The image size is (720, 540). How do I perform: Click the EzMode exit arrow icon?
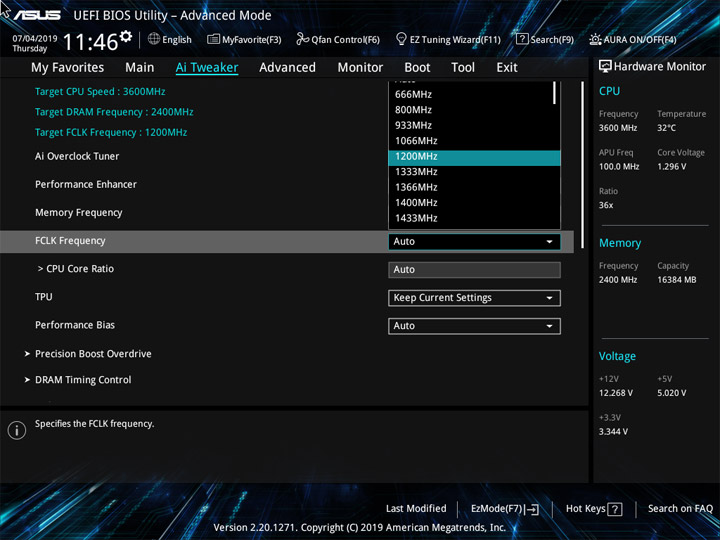532,509
